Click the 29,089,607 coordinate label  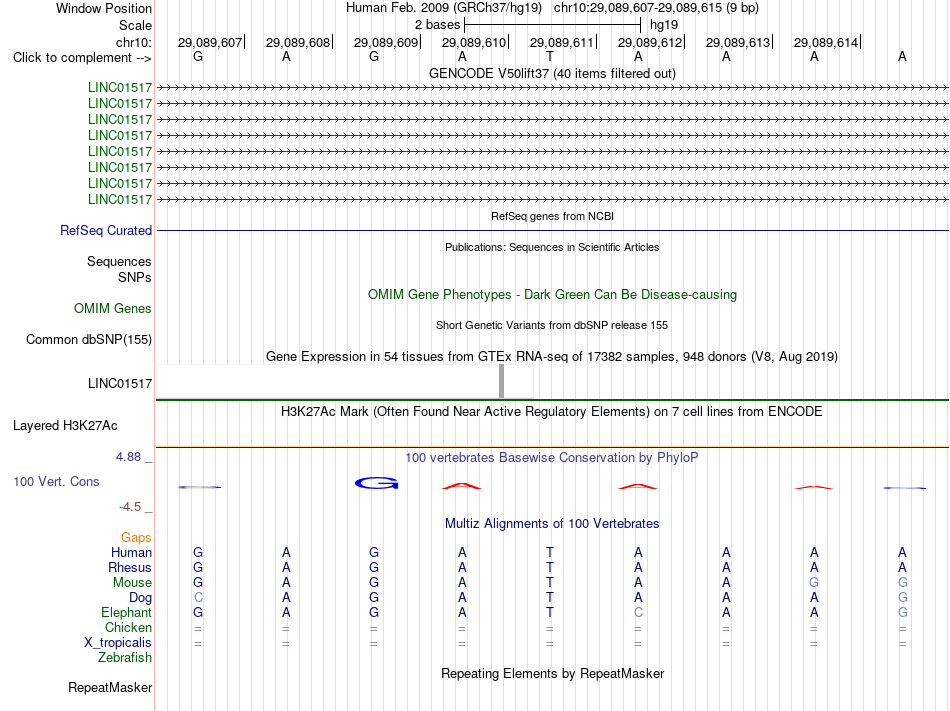click(210, 42)
